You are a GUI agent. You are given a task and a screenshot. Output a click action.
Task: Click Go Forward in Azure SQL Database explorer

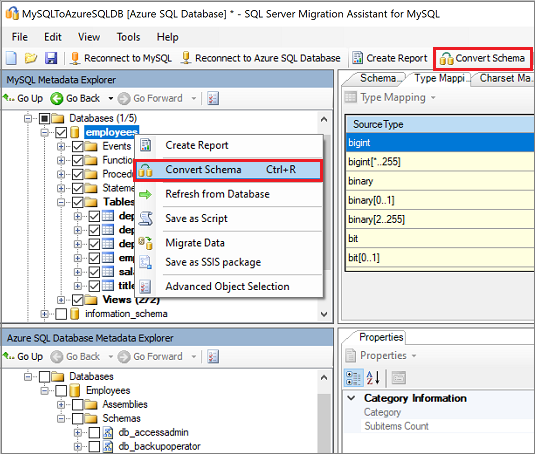point(150,357)
